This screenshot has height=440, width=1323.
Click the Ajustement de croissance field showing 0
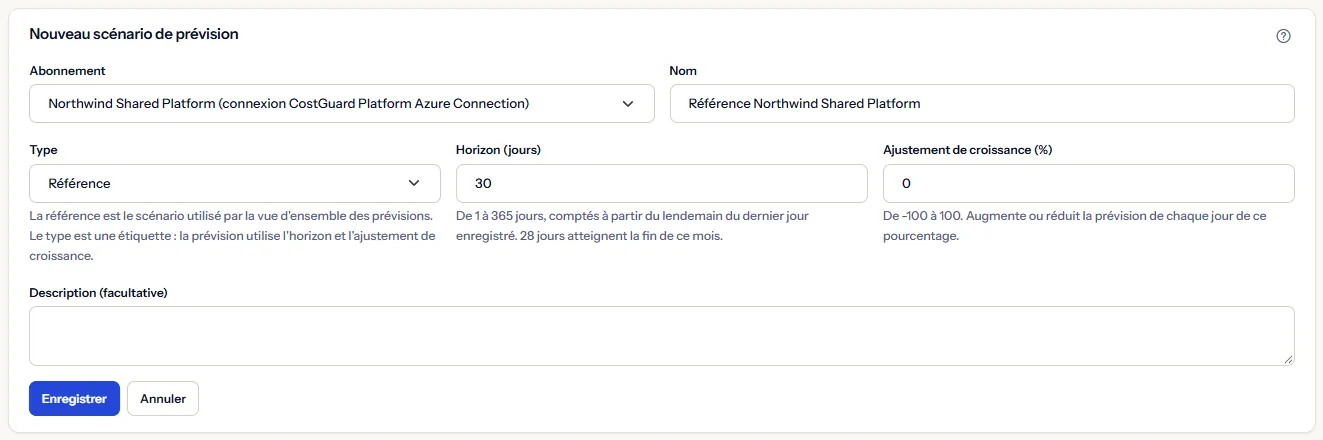tap(1089, 184)
